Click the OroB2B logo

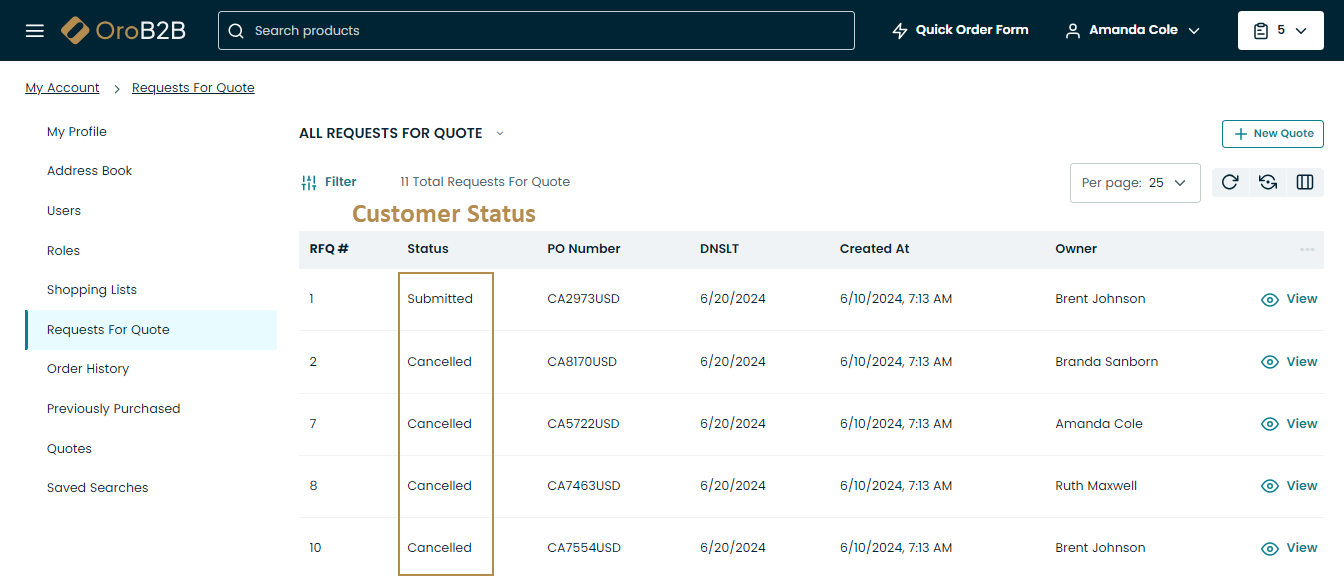tap(123, 31)
